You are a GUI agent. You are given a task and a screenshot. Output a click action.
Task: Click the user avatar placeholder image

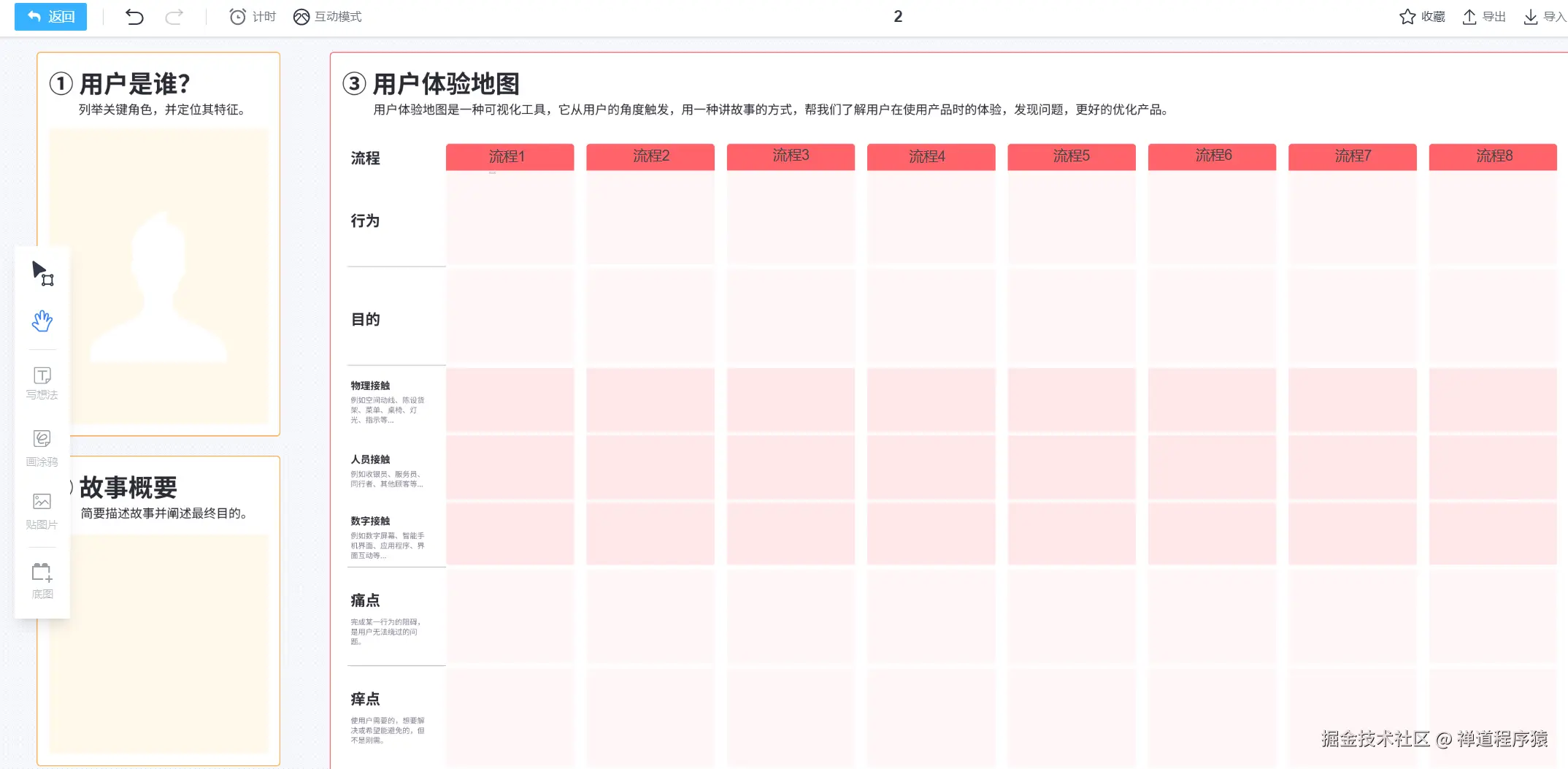point(158,286)
